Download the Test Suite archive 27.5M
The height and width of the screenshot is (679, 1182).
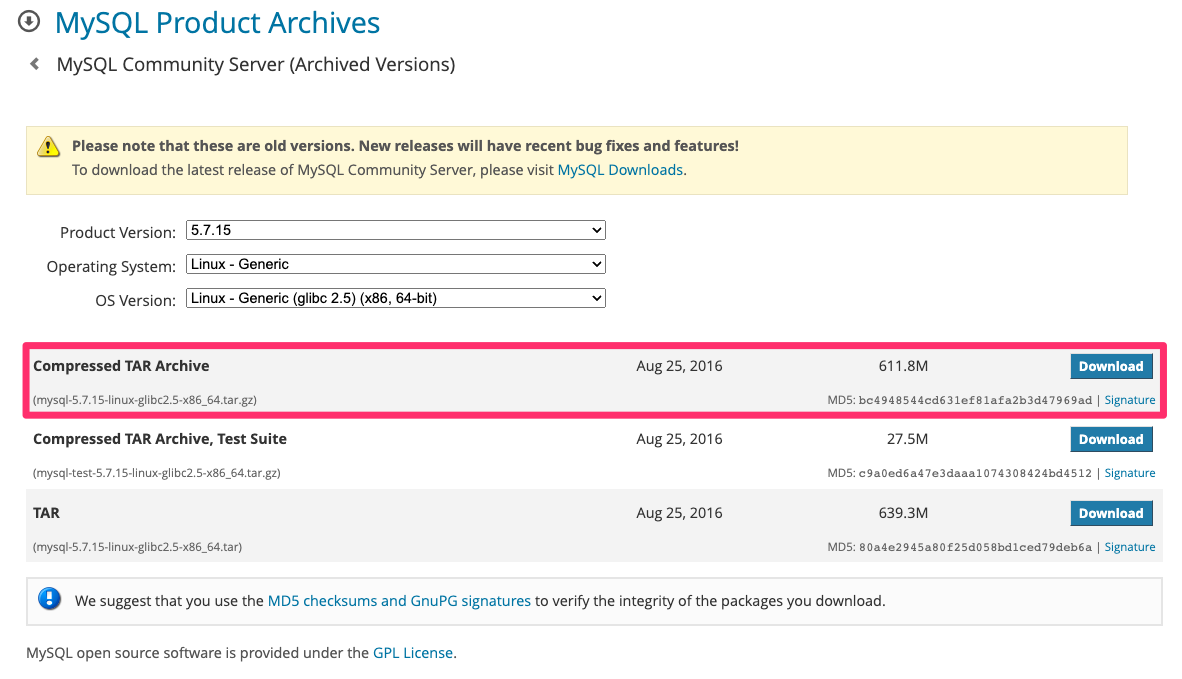[1111, 439]
